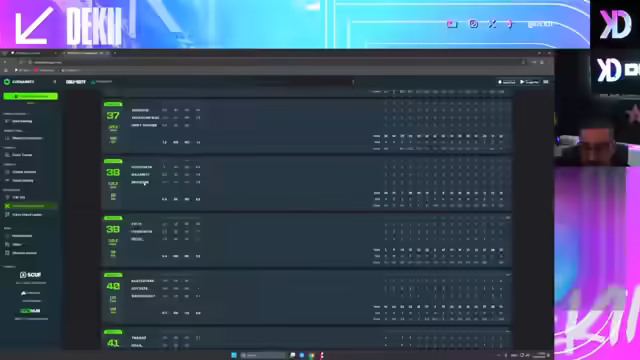
Task: Open the Windows Start menu
Action: [x=234, y=355]
